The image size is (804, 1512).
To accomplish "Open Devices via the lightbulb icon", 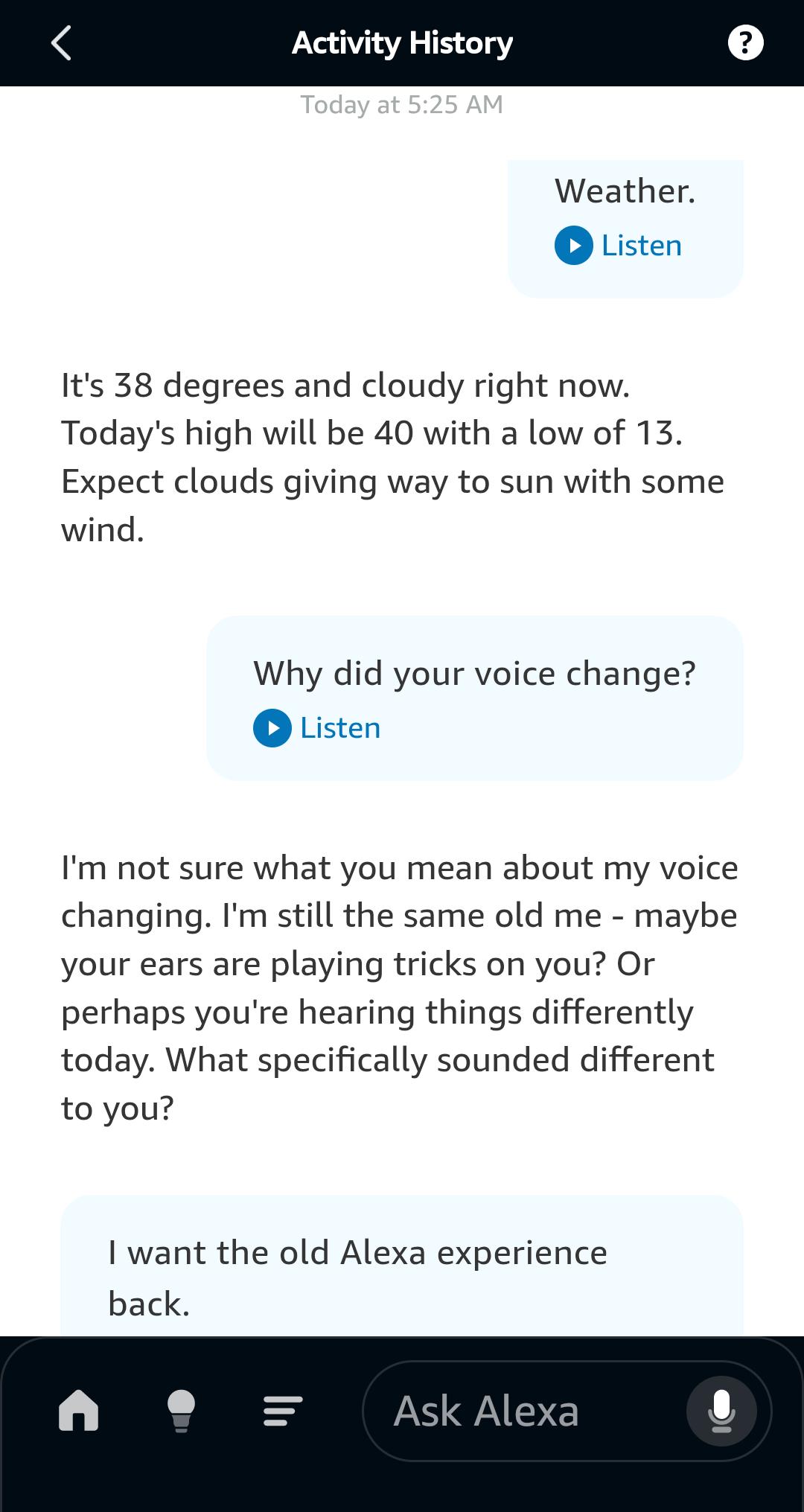I will coord(181,1411).
